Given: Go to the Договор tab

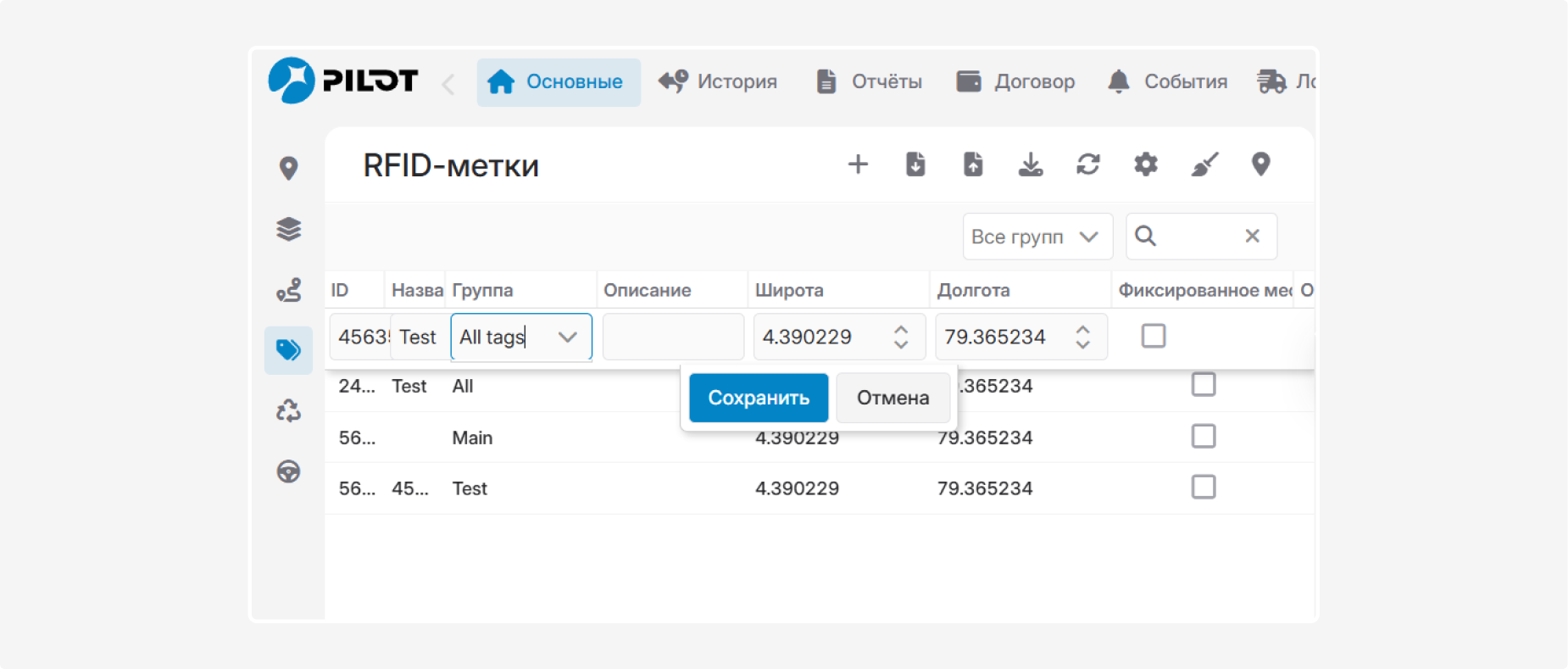Looking at the screenshot, I should [x=1015, y=82].
